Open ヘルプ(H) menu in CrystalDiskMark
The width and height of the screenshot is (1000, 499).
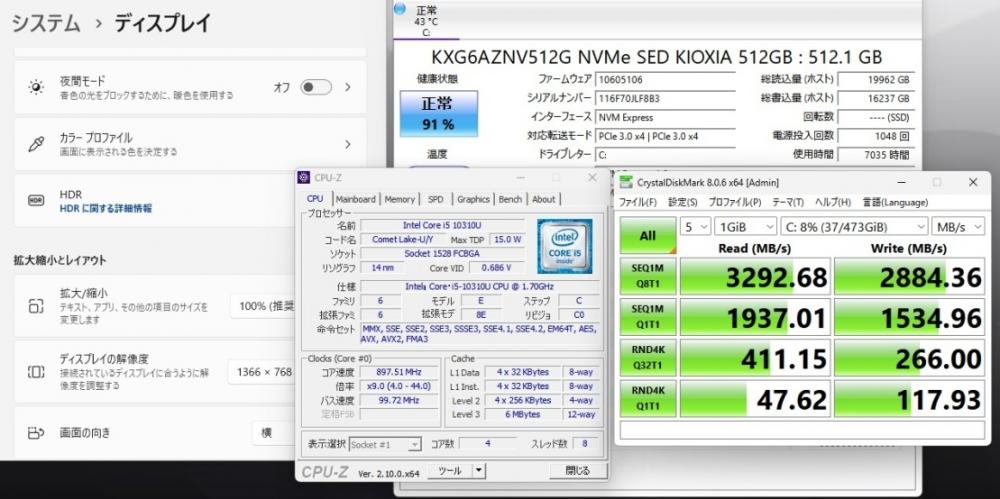[833, 202]
